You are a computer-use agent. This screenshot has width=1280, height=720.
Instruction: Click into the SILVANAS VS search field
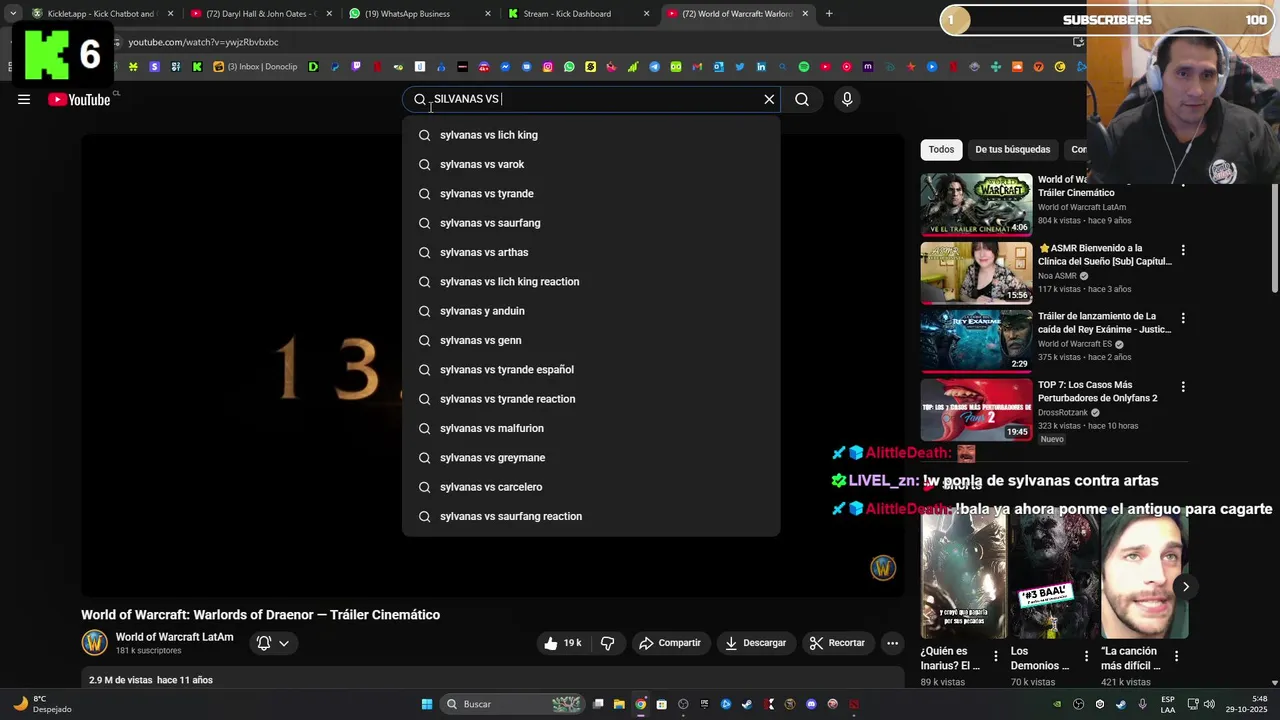590,99
